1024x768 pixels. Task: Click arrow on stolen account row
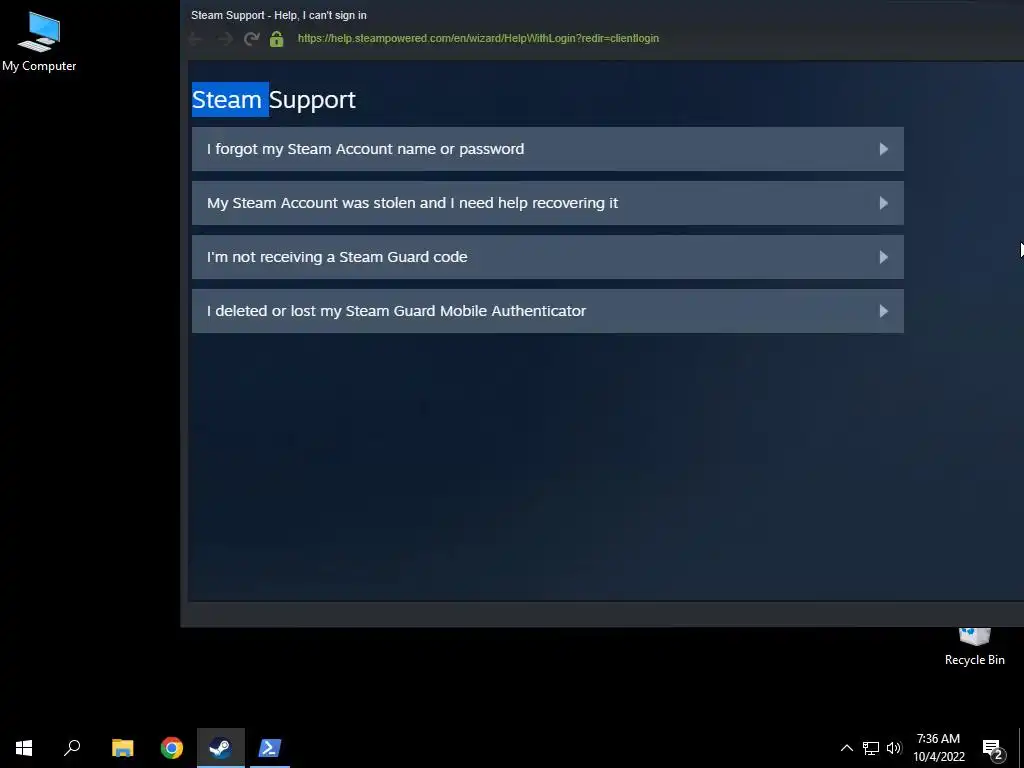pos(884,203)
